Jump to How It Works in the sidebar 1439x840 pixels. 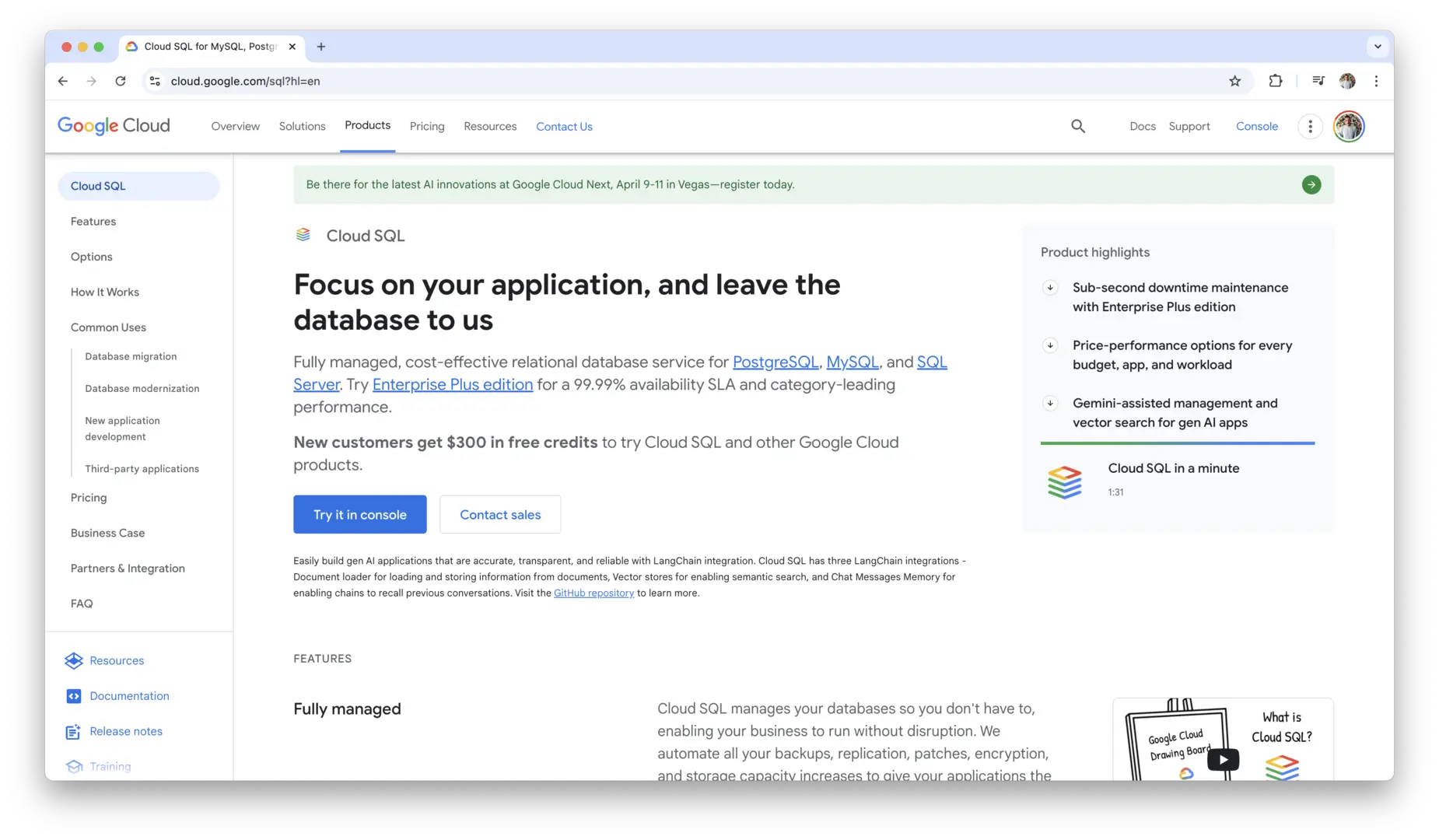click(105, 292)
